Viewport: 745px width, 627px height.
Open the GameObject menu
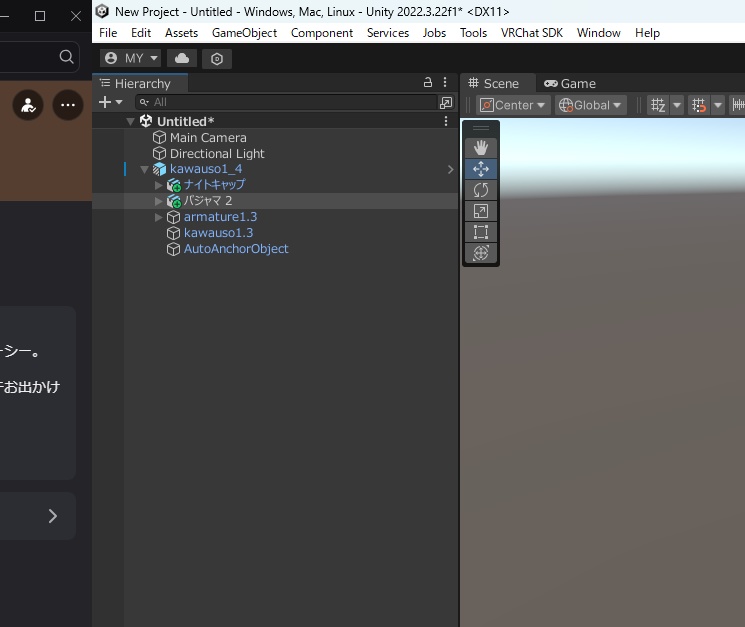point(244,33)
